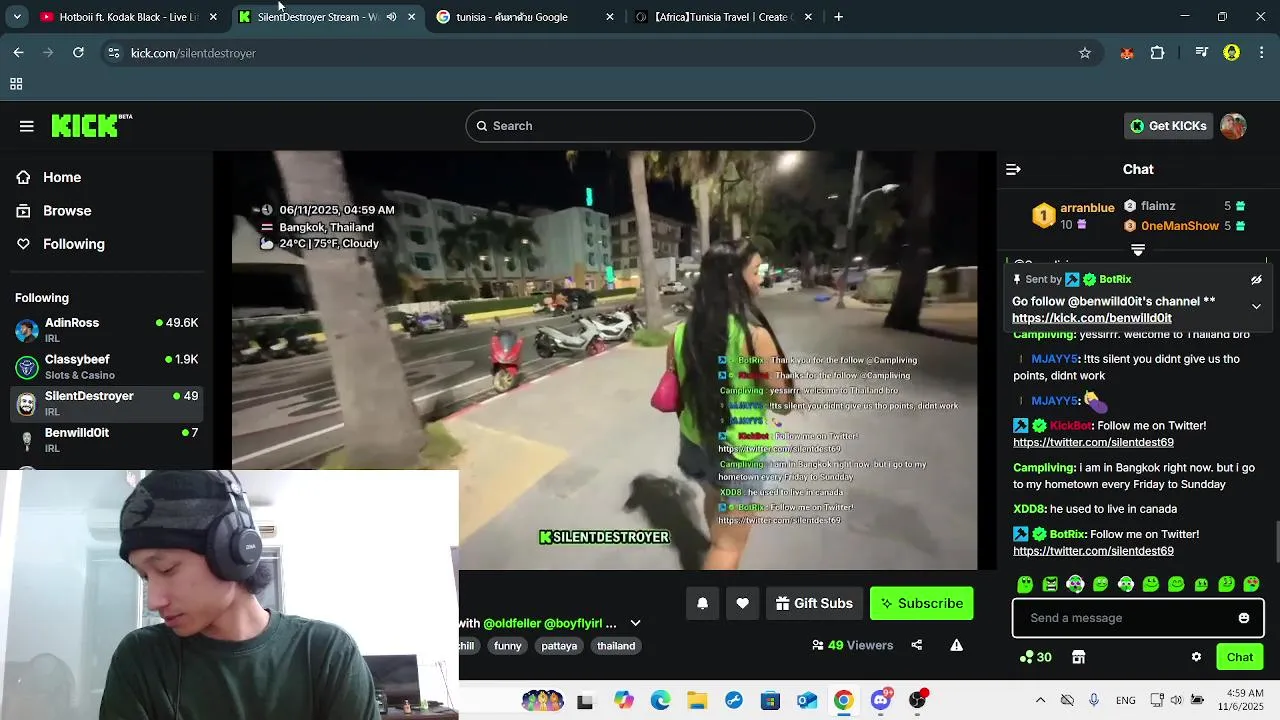Click the Get KICKs button
The image size is (1280, 720).
pyautogui.click(x=1168, y=125)
